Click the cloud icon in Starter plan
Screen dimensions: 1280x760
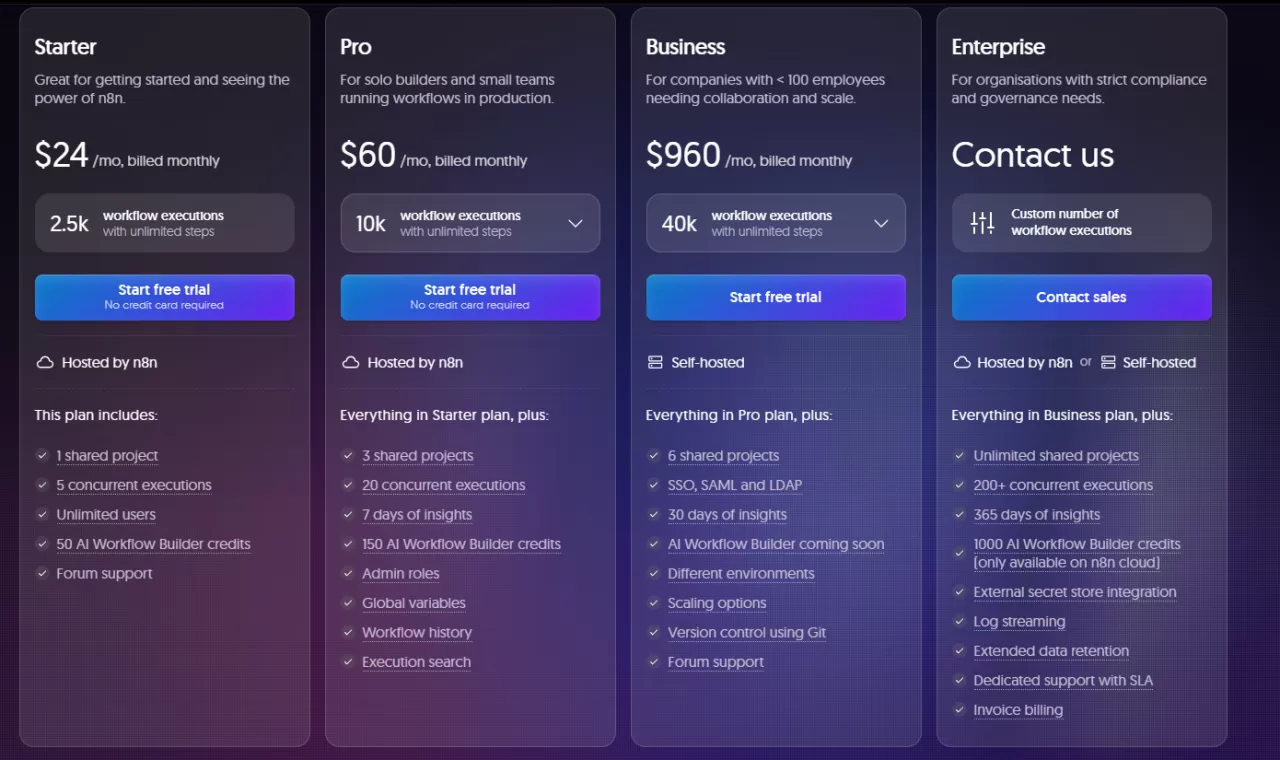click(x=44, y=363)
